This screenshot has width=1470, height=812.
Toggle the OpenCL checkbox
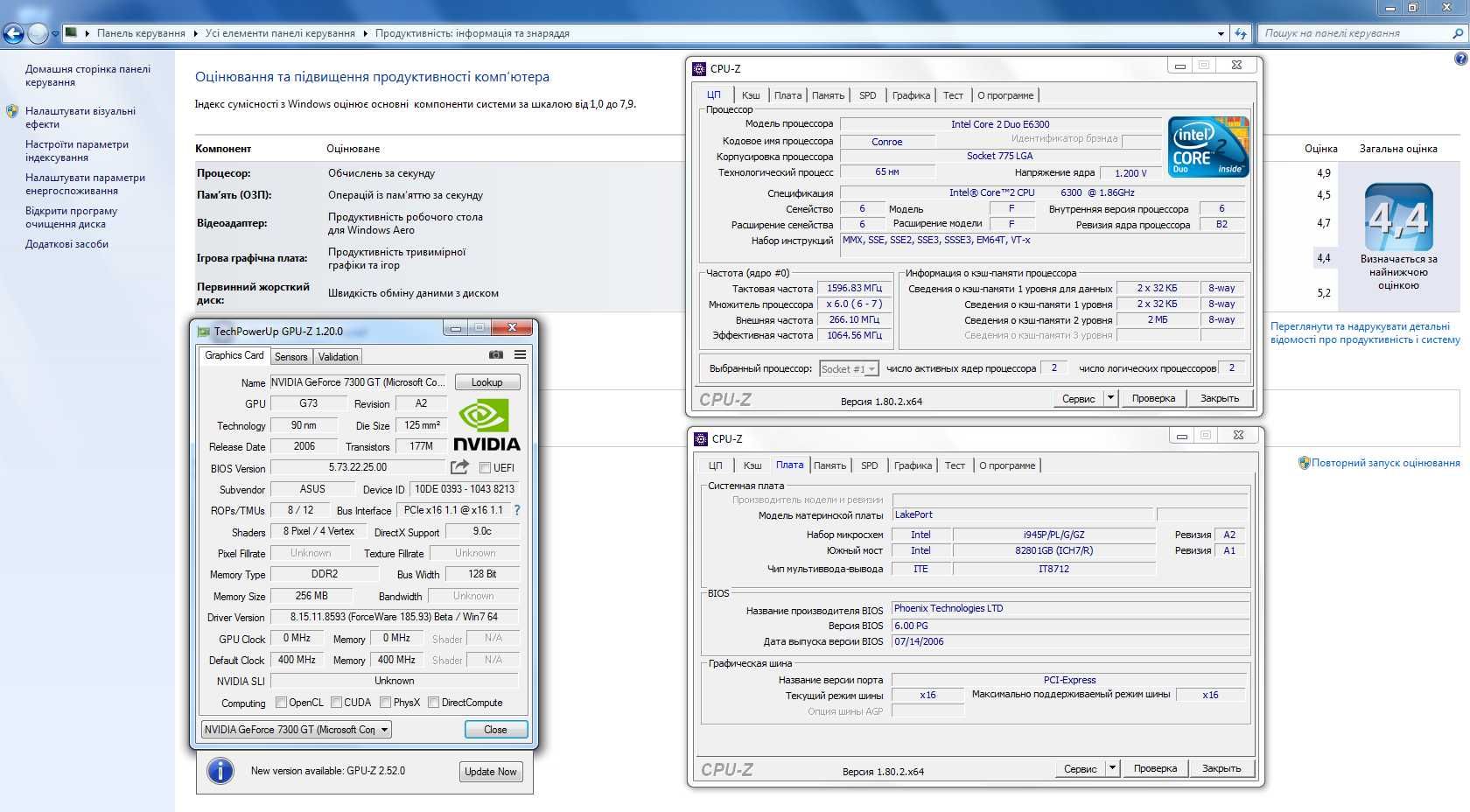point(281,703)
